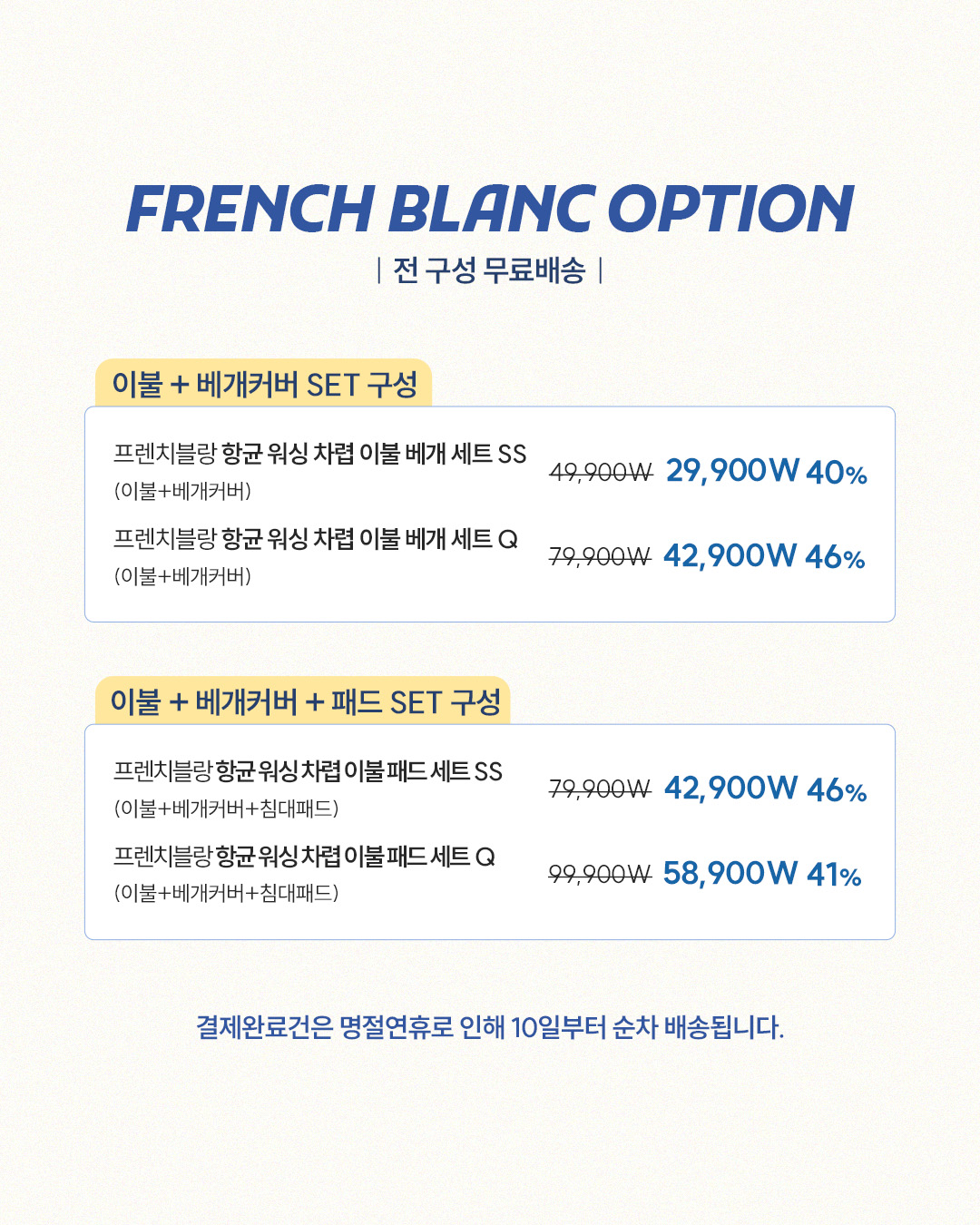Click the 58,900W sale price

730,873
